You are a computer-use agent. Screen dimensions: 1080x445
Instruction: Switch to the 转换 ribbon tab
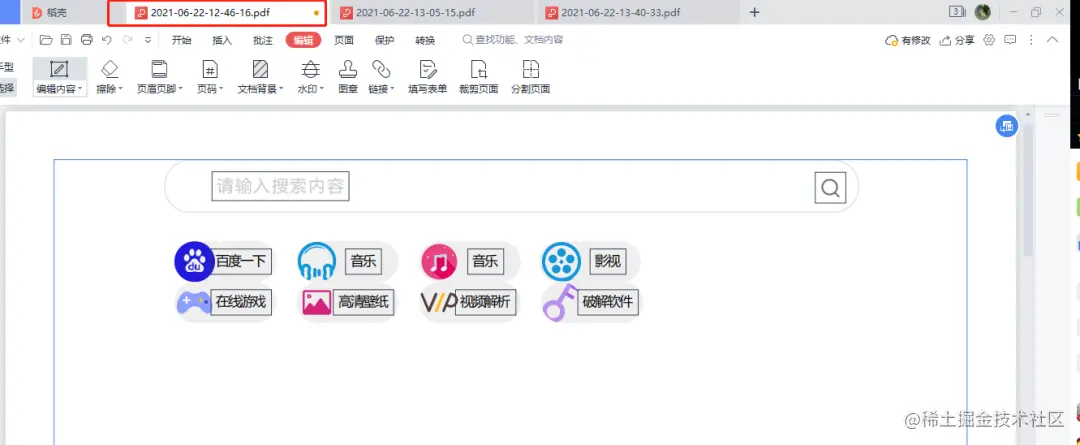(425, 40)
